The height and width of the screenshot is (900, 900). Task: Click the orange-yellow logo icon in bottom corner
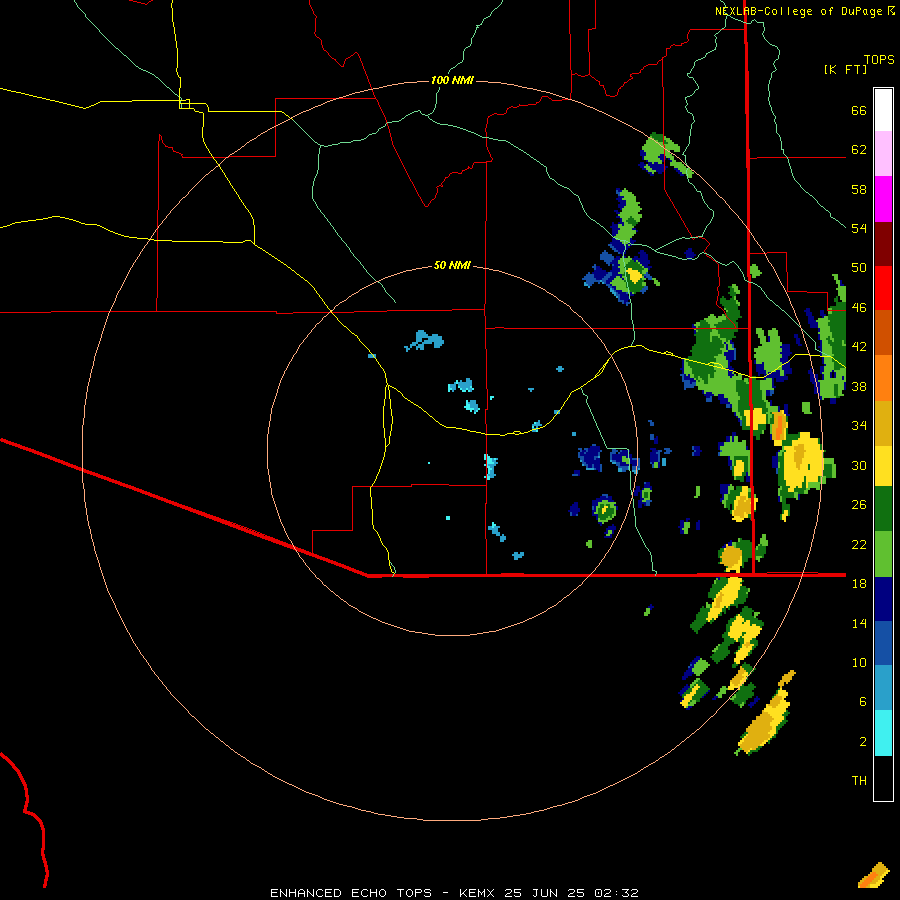click(x=874, y=875)
